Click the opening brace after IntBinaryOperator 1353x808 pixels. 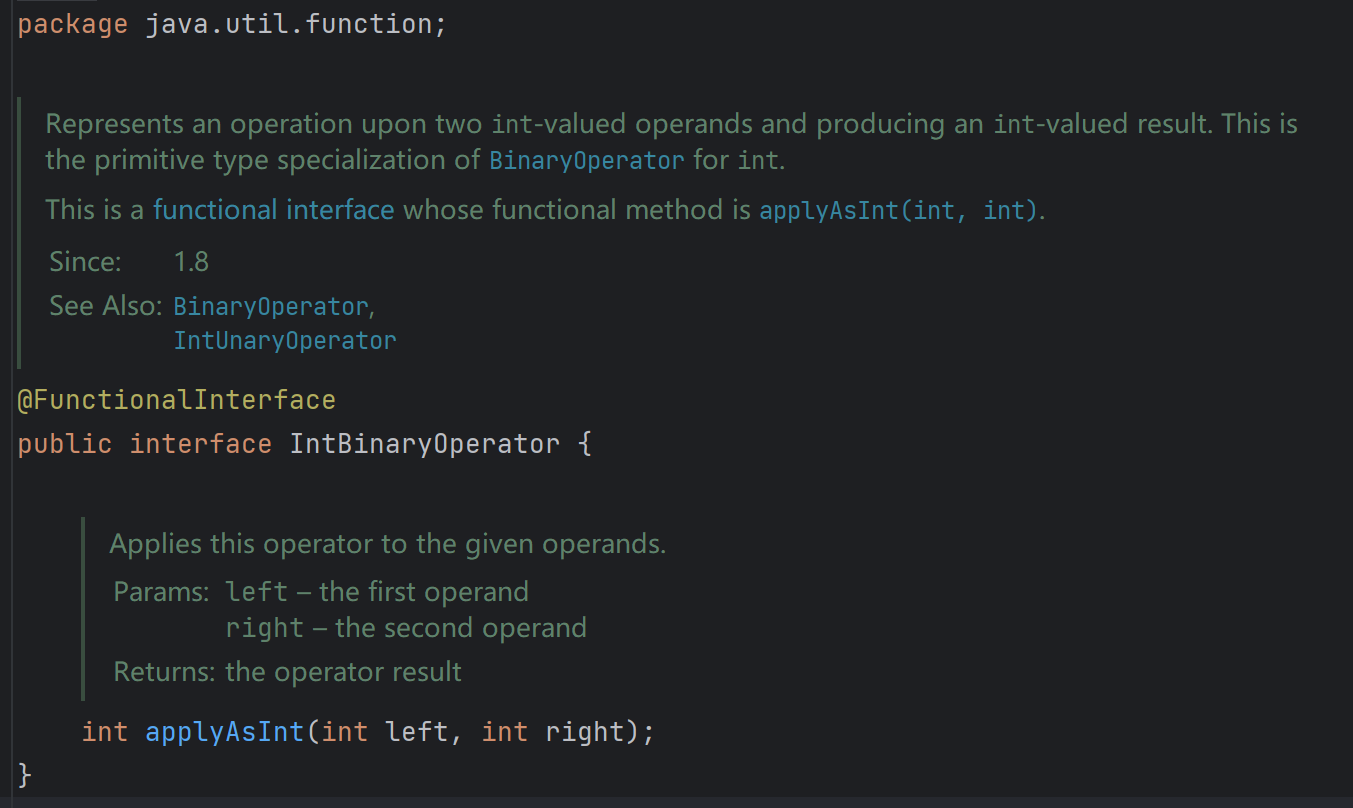(585, 444)
